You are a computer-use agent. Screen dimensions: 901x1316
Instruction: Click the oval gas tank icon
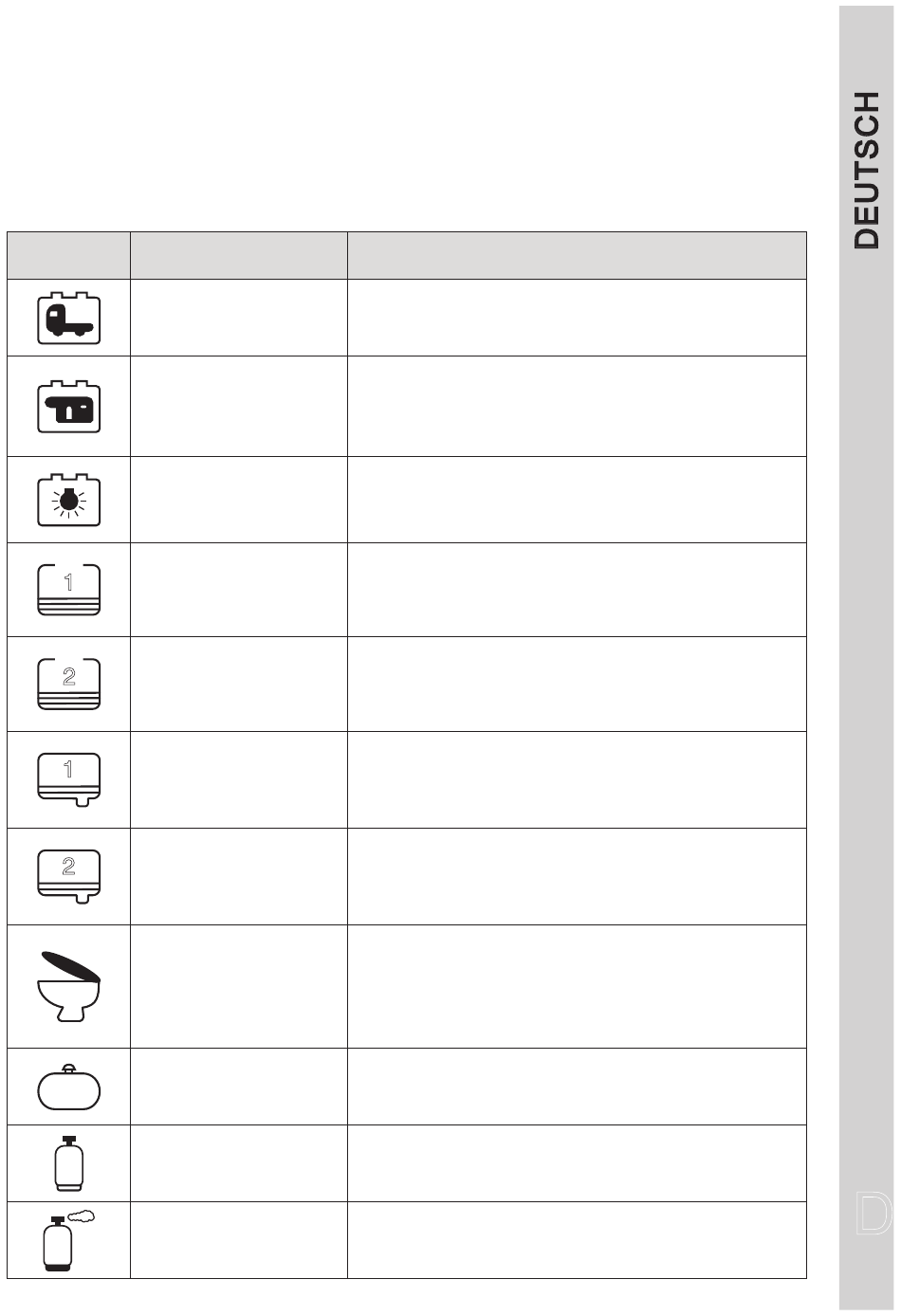[68, 1087]
